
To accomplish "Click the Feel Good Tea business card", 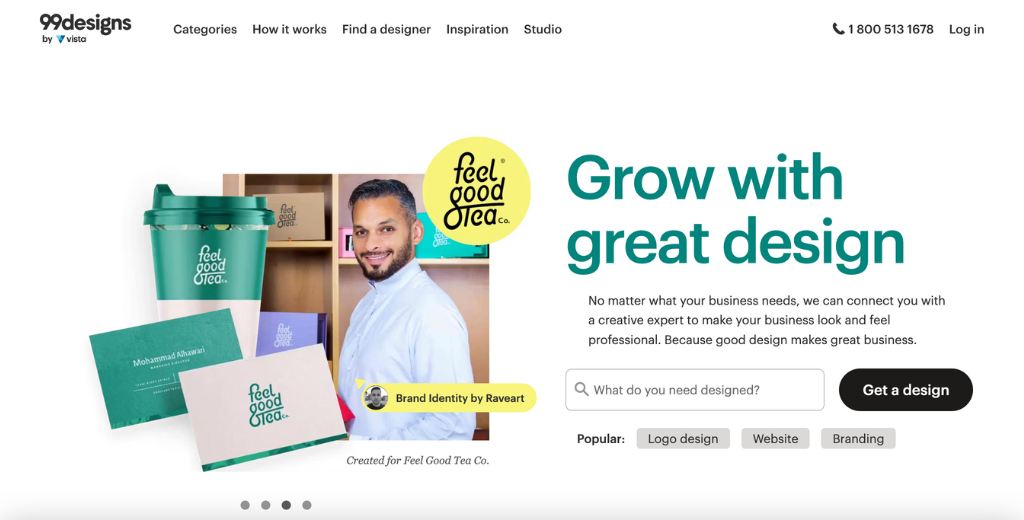I will pos(263,406).
